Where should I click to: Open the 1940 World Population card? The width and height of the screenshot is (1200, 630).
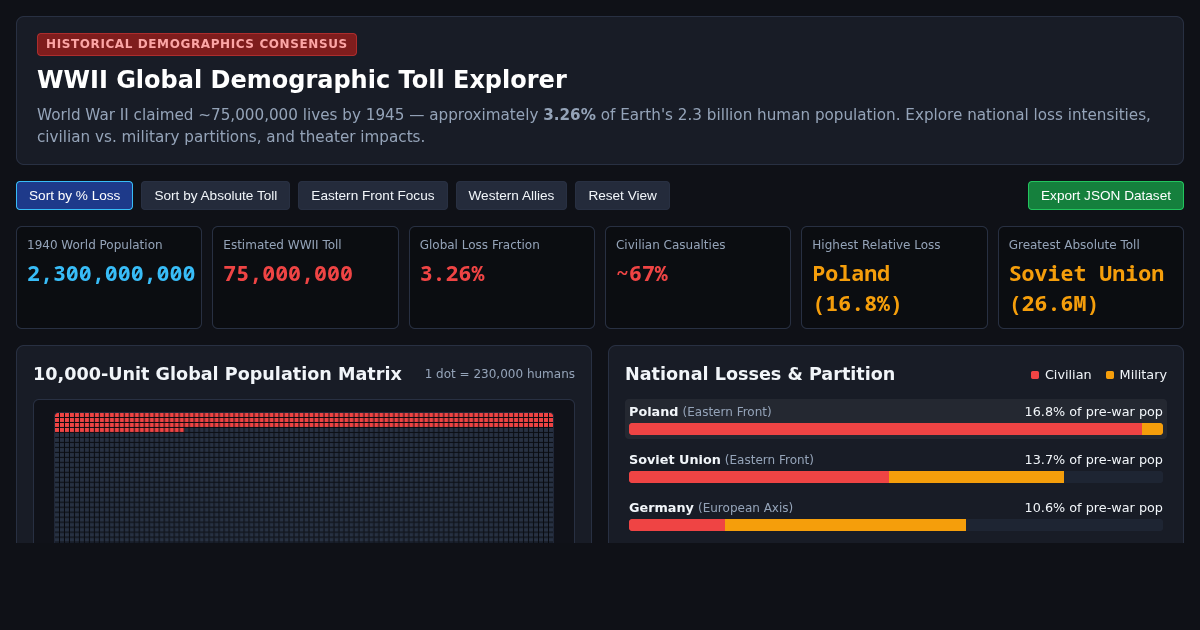pos(109,278)
